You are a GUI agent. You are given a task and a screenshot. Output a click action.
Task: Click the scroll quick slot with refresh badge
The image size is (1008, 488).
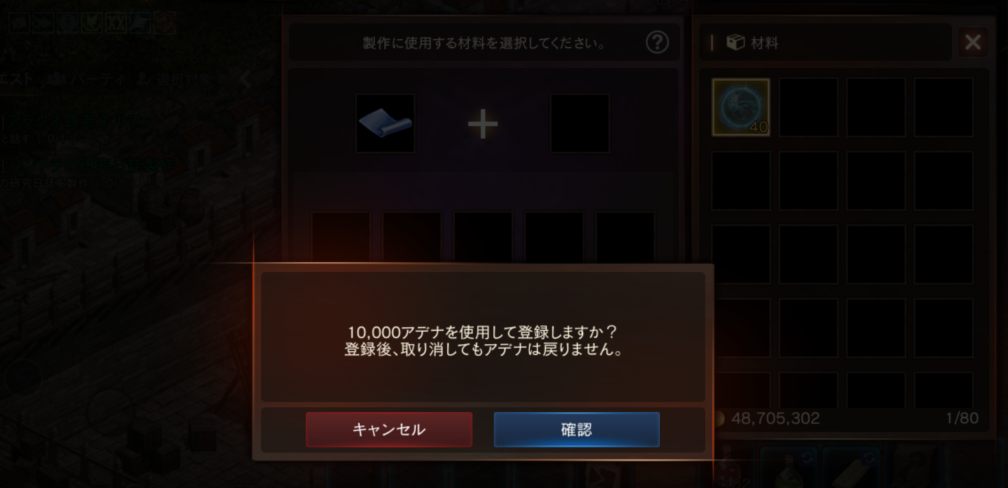coord(852,468)
